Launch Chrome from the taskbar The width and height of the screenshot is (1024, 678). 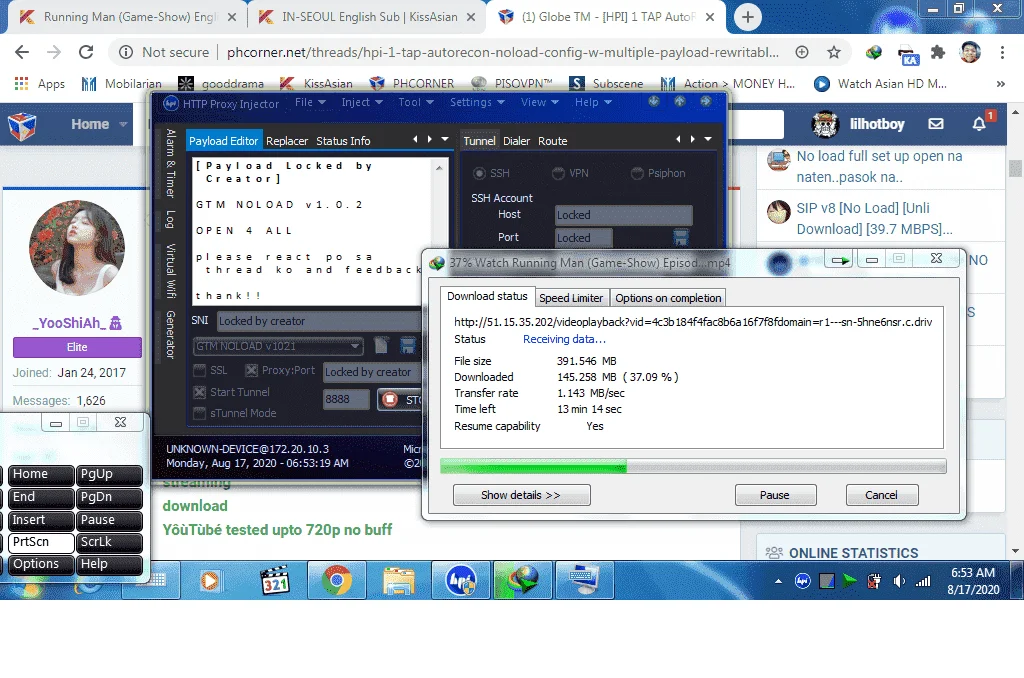point(336,580)
